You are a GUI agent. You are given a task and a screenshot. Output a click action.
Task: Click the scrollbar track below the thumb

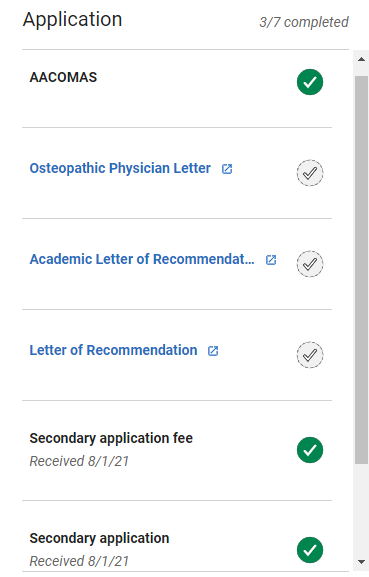click(x=361, y=509)
